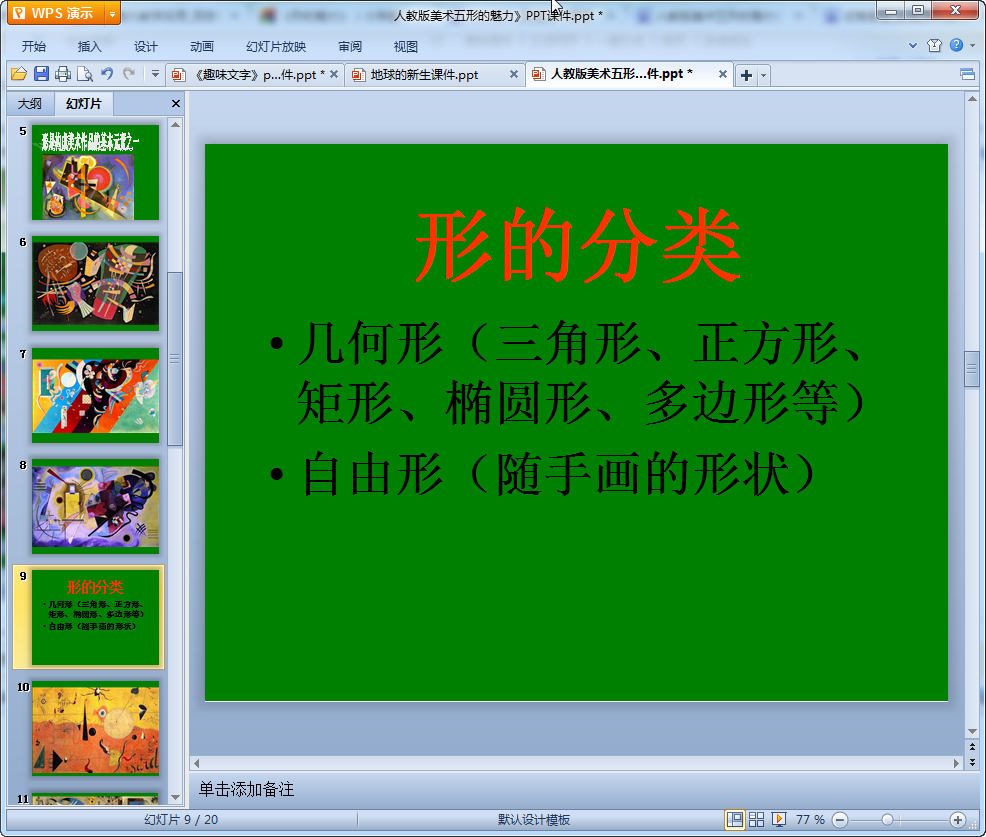The height and width of the screenshot is (837, 986).
Task: Switch to Normal view icon in status bar
Action: click(x=734, y=819)
